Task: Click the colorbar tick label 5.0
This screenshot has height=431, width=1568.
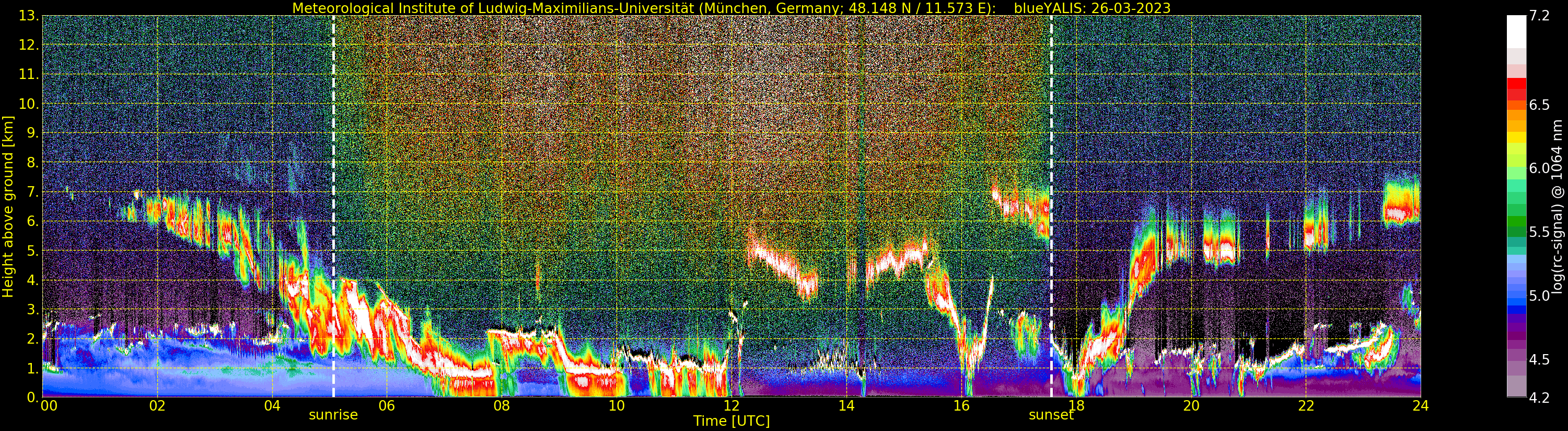Action: click(x=1539, y=296)
